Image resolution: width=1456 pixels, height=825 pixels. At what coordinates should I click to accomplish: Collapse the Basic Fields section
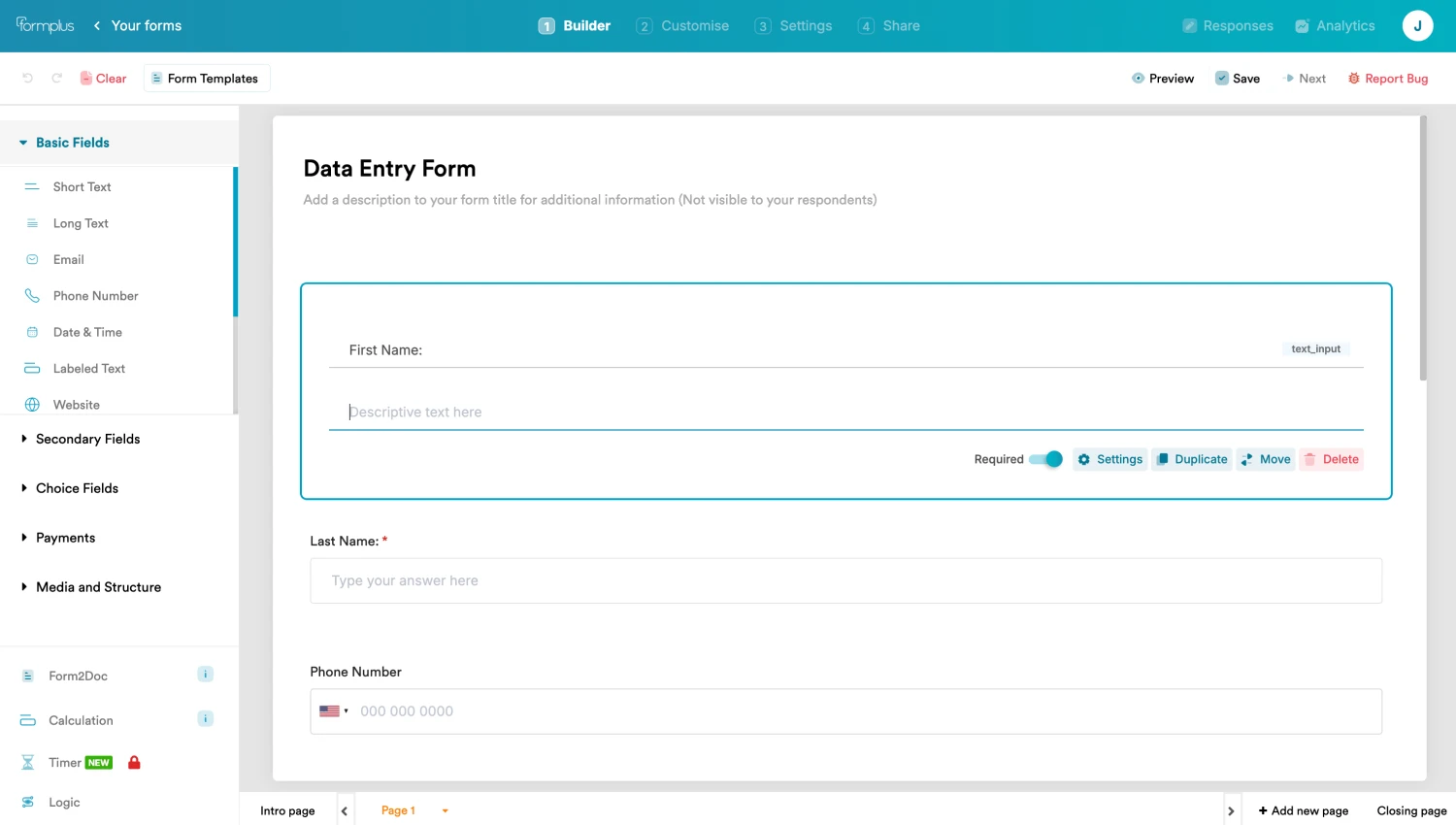[x=72, y=143]
